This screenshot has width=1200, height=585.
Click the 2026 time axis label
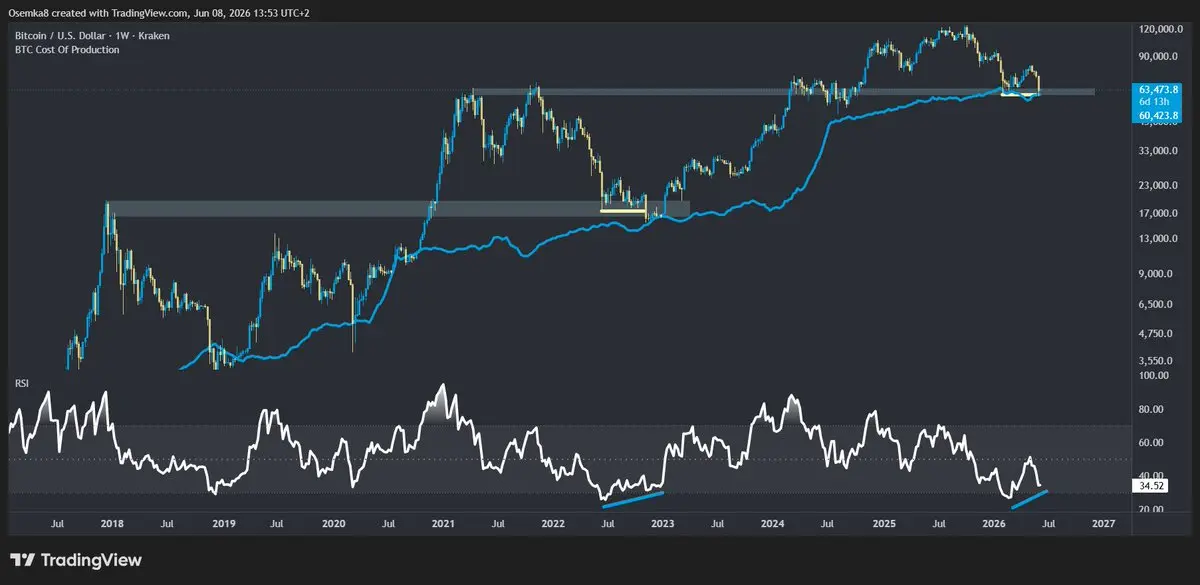993,524
